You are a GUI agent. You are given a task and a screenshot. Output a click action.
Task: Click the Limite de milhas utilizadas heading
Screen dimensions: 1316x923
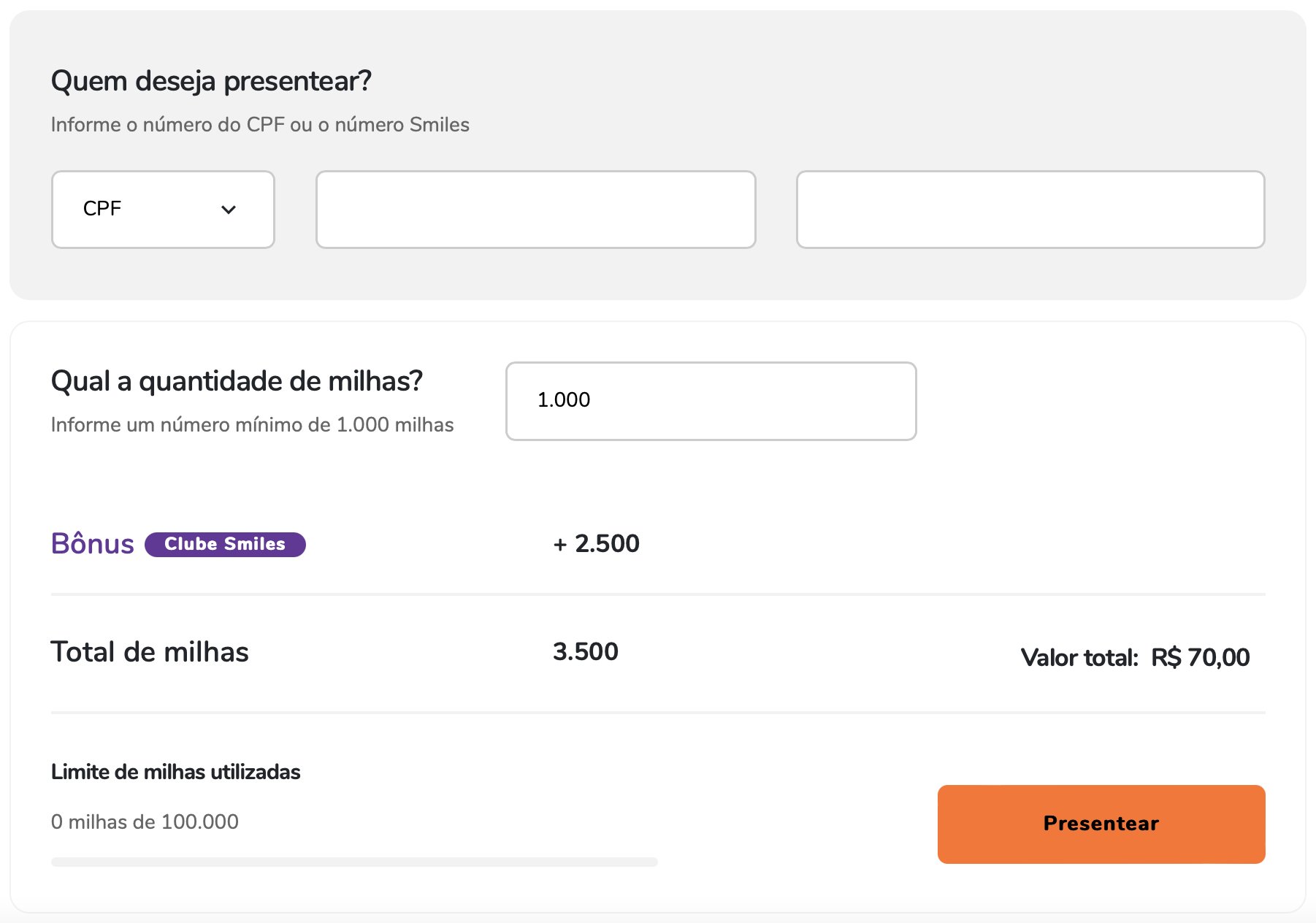click(x=175, y=772)
